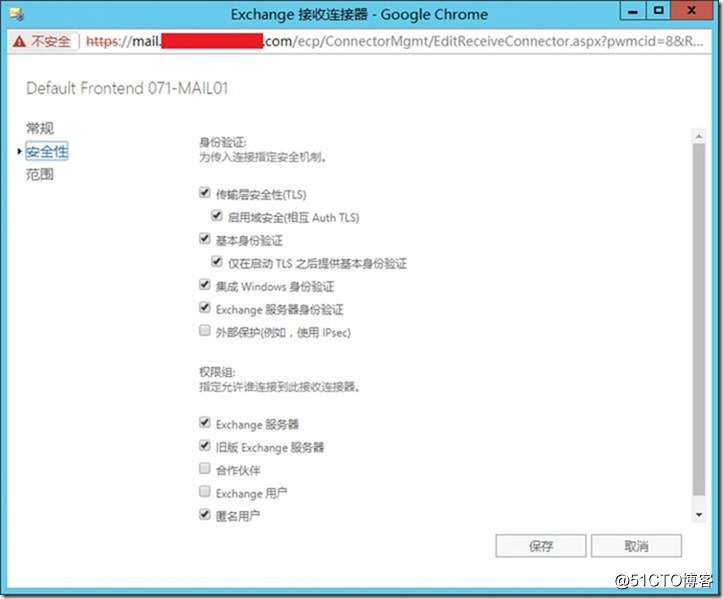
Task: Uncheck 基本身份验证 checkbox
Action: 205,239
